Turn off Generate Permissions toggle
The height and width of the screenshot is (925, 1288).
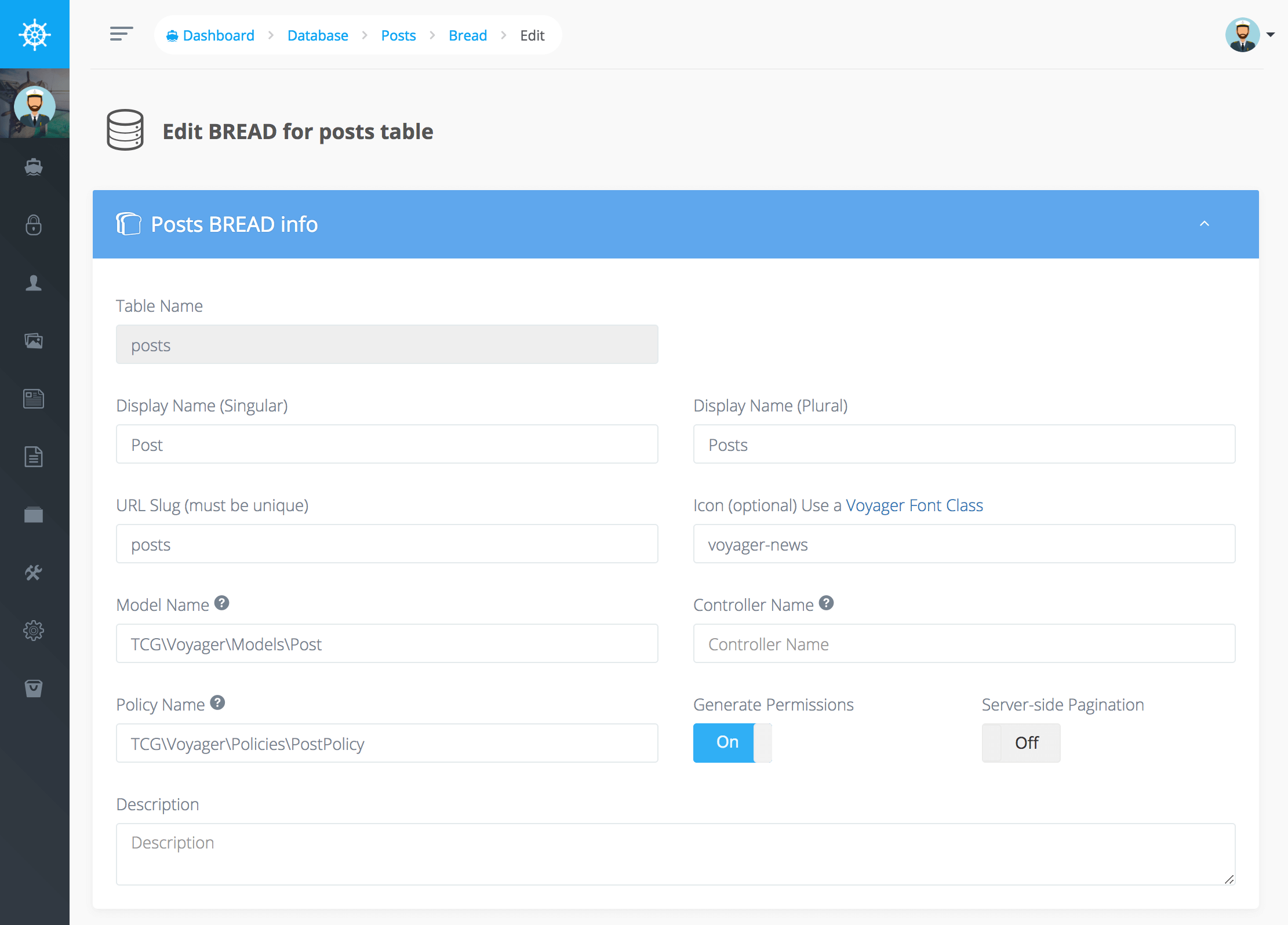pyautogui.click(x=732, y=742)
